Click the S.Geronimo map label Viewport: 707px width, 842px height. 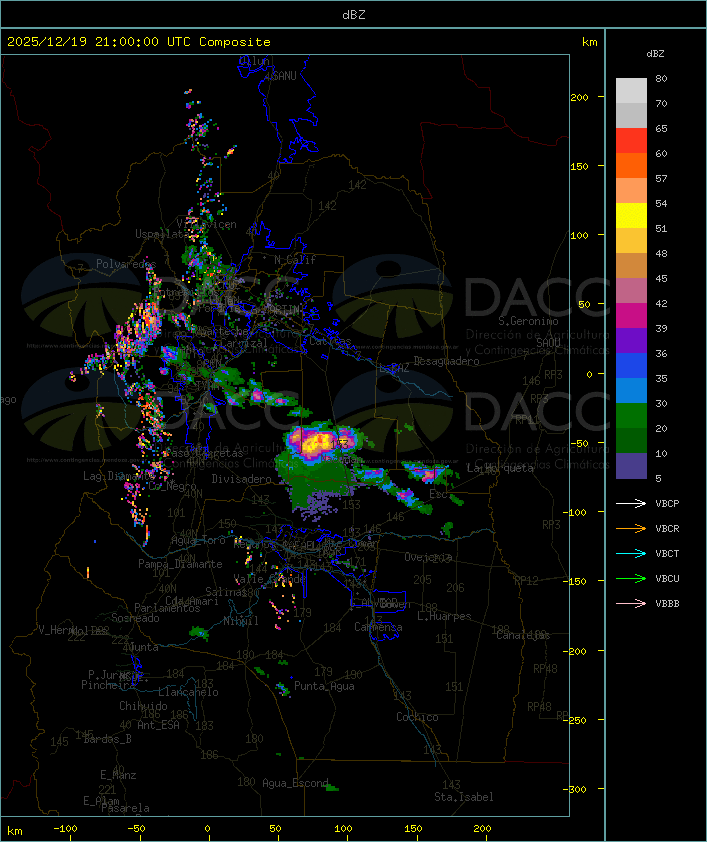[x=528, y=321]
